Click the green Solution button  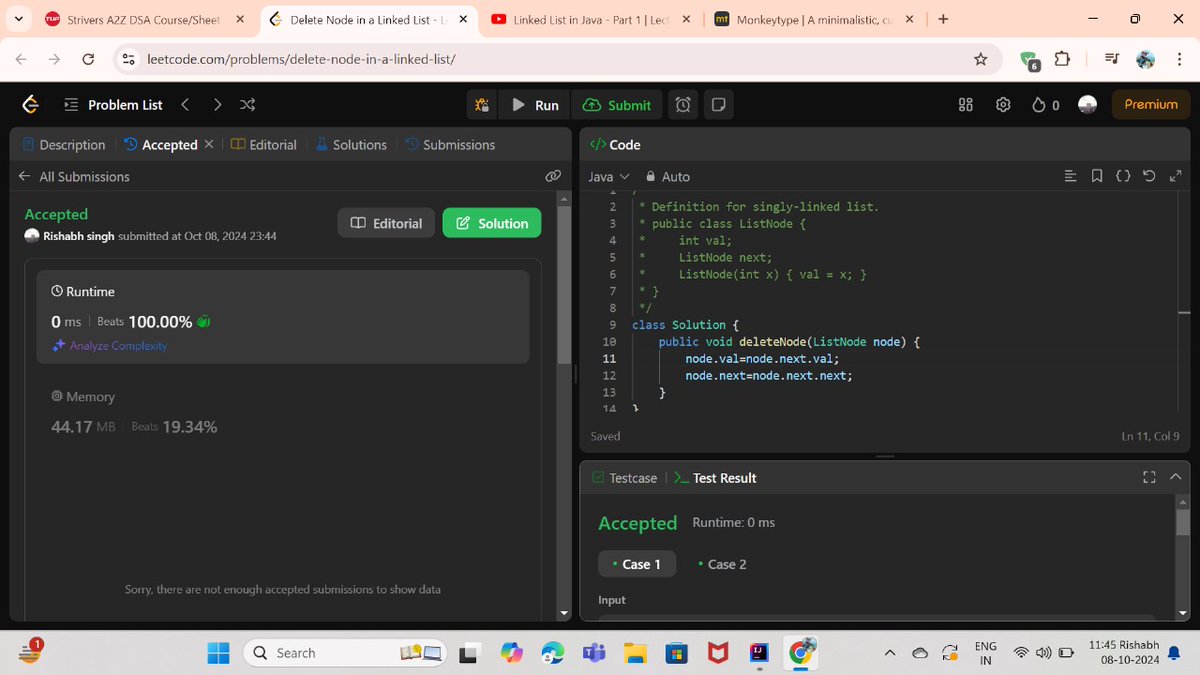[x=492, y=223]
